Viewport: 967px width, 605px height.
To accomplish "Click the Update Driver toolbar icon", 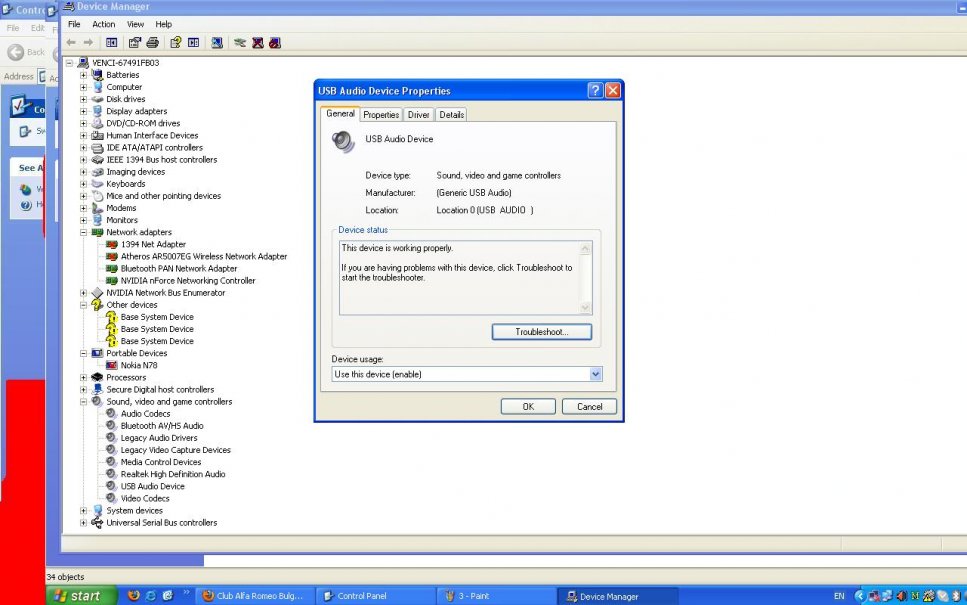I will (x=240, y=43).
